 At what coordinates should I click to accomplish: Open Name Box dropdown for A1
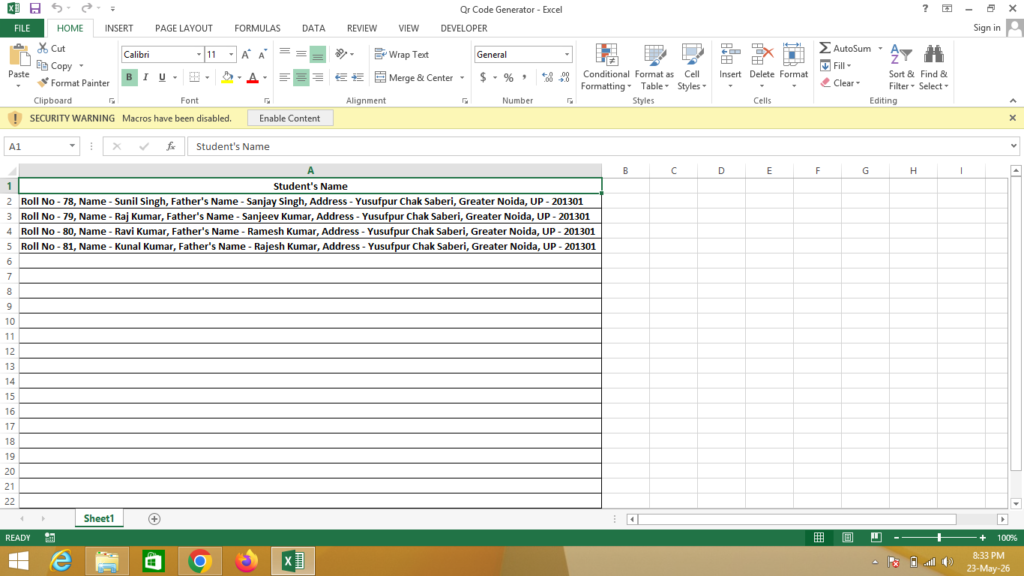[72, 146]
